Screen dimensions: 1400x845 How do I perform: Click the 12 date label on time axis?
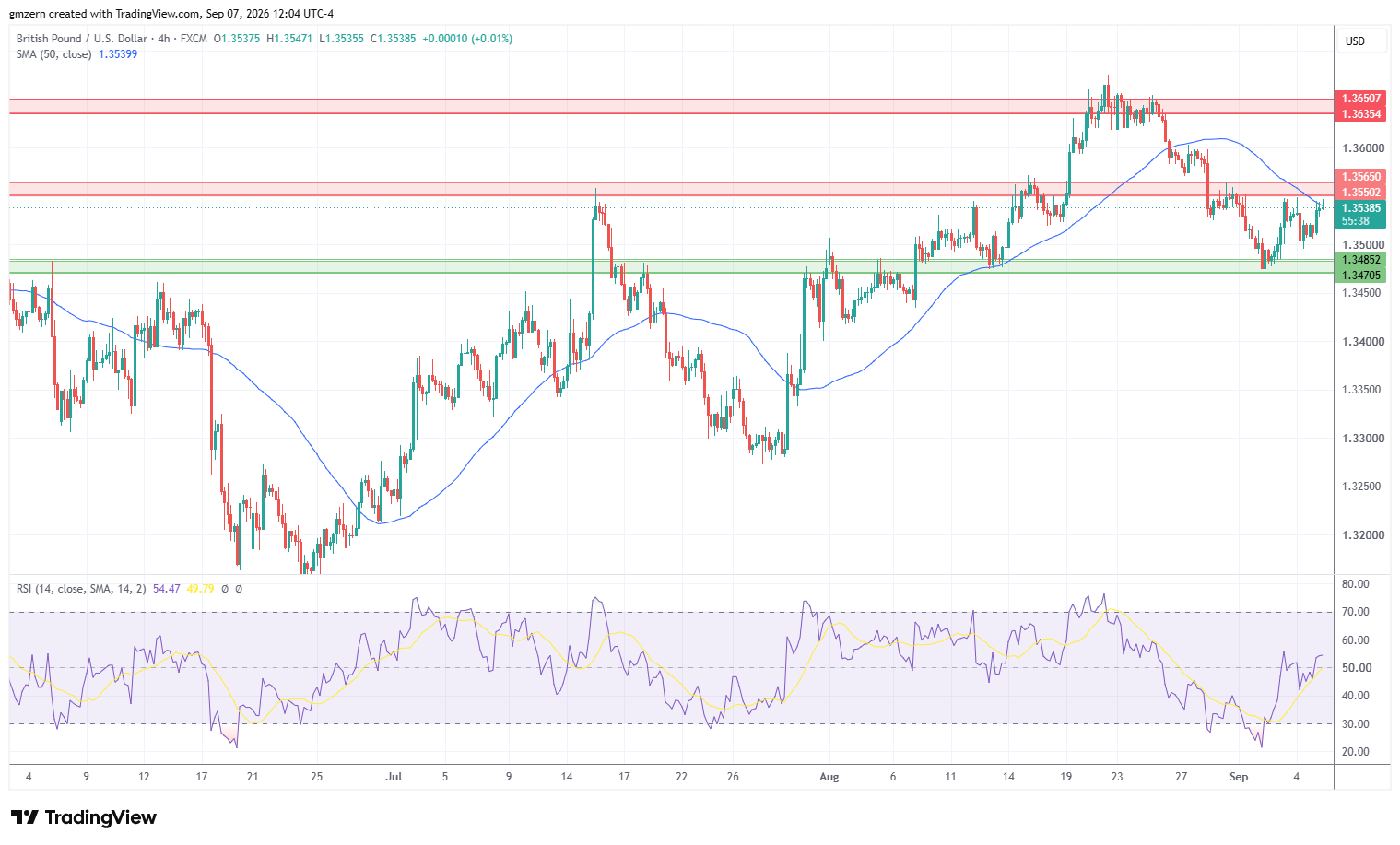(x=144, y=777)
